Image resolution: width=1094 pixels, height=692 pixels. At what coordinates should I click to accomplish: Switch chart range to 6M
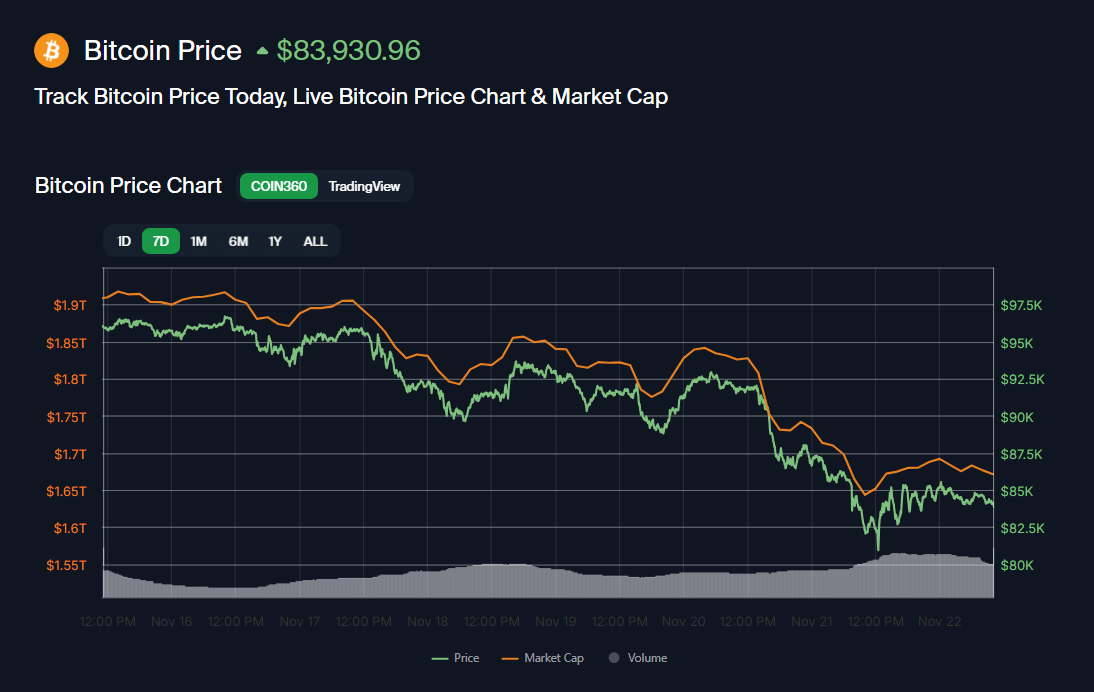tap(237, 241)
